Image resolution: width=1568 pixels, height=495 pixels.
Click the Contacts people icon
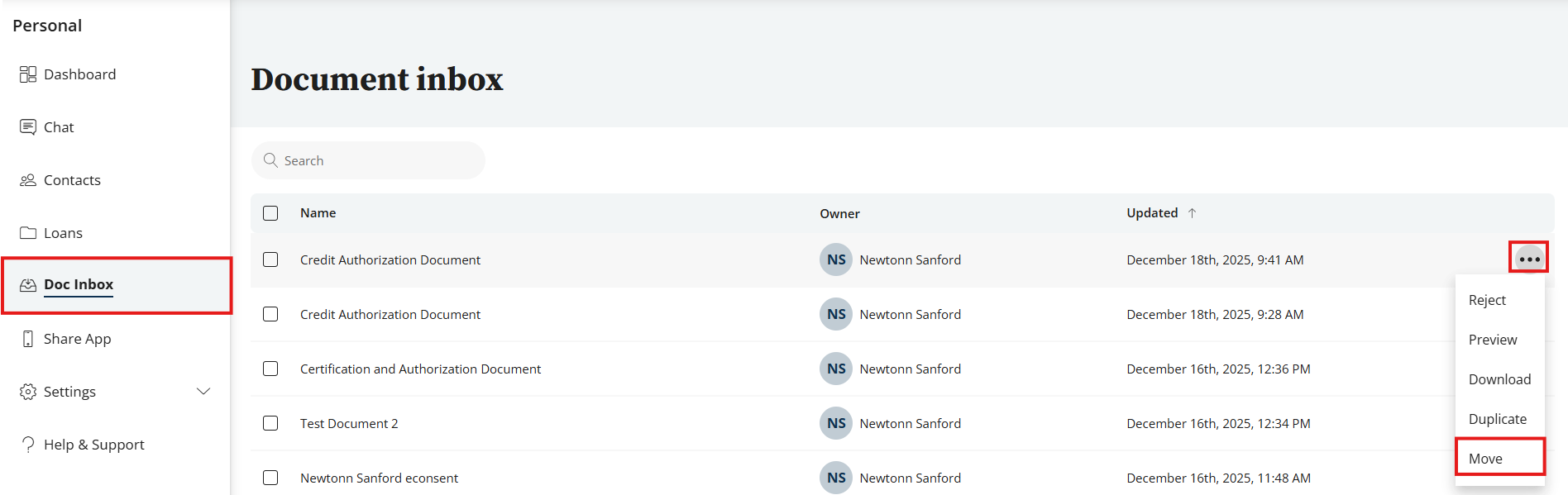[x=28, y=180]
